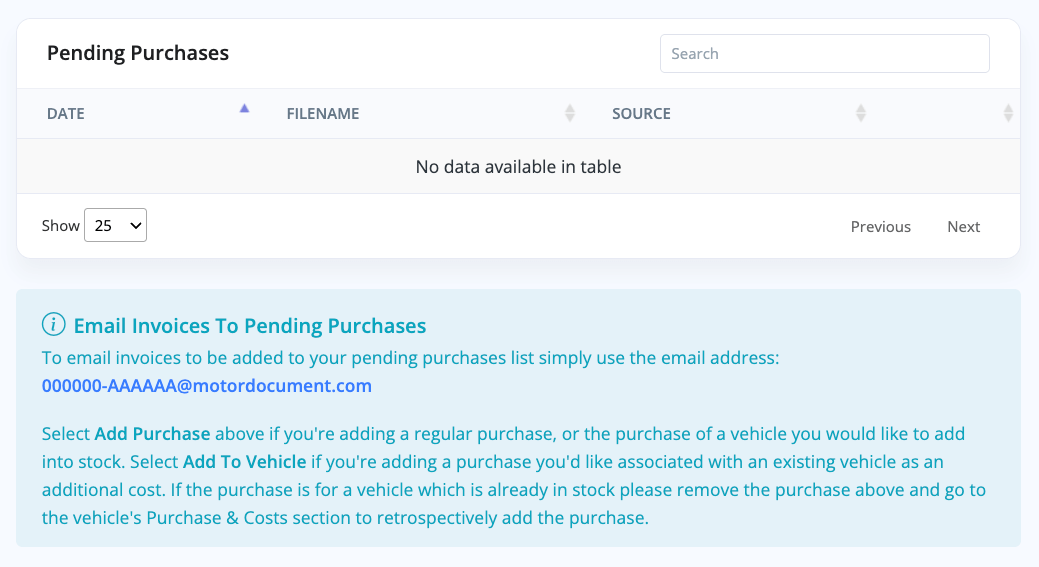Focus the Search input field

(x=824, y=54)
